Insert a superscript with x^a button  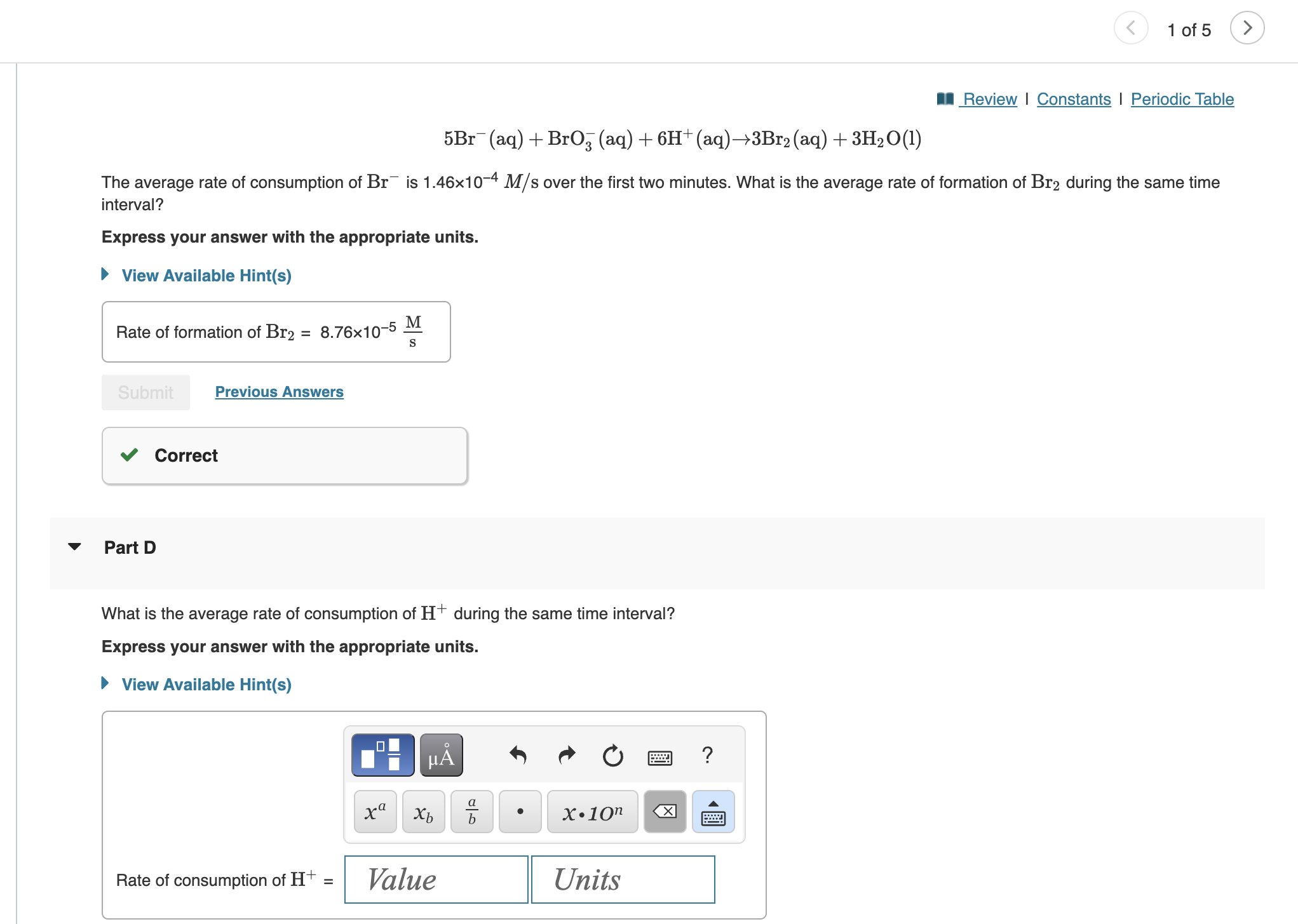pos(375,812)
